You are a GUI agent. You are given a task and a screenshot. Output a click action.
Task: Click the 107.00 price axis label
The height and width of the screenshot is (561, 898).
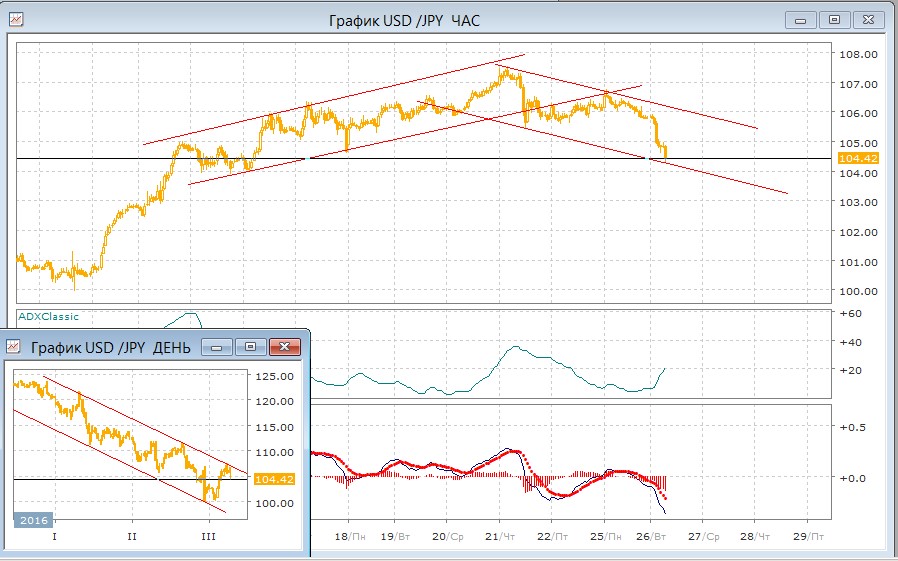(x=858, y=84)
